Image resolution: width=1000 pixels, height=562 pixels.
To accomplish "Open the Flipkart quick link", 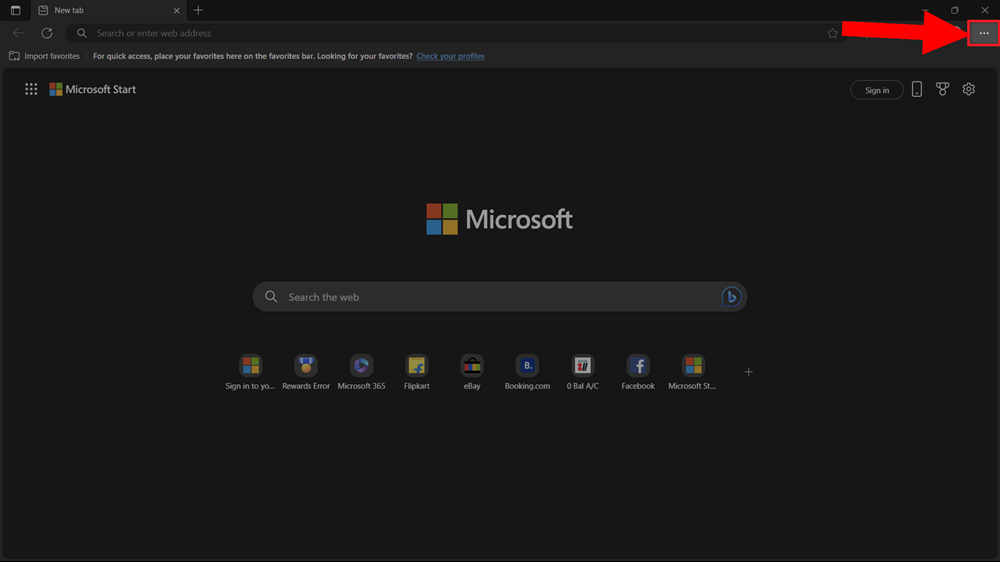I will 416,372.
